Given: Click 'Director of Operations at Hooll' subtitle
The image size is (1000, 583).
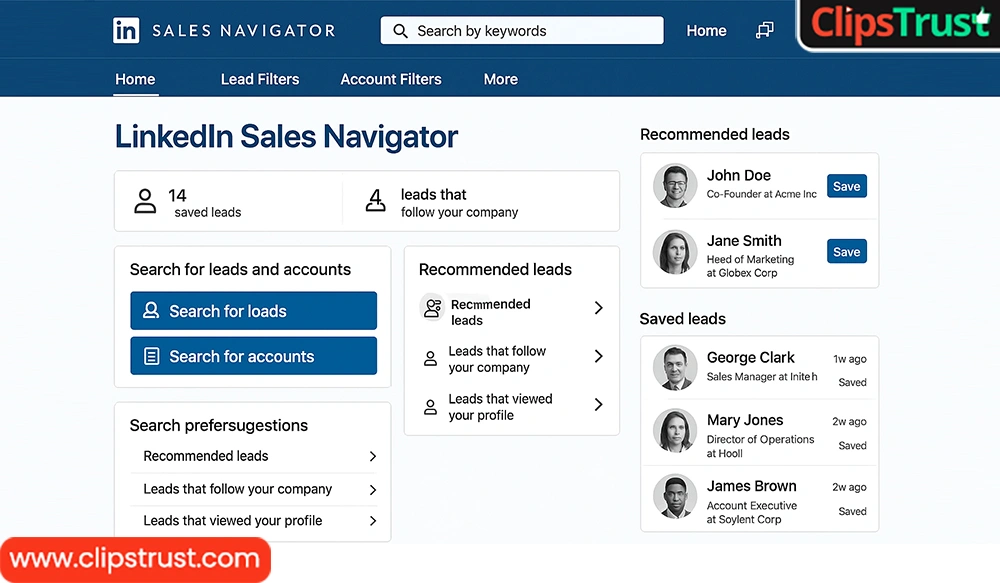Looking at the screenshot, I should pos(760,446).
